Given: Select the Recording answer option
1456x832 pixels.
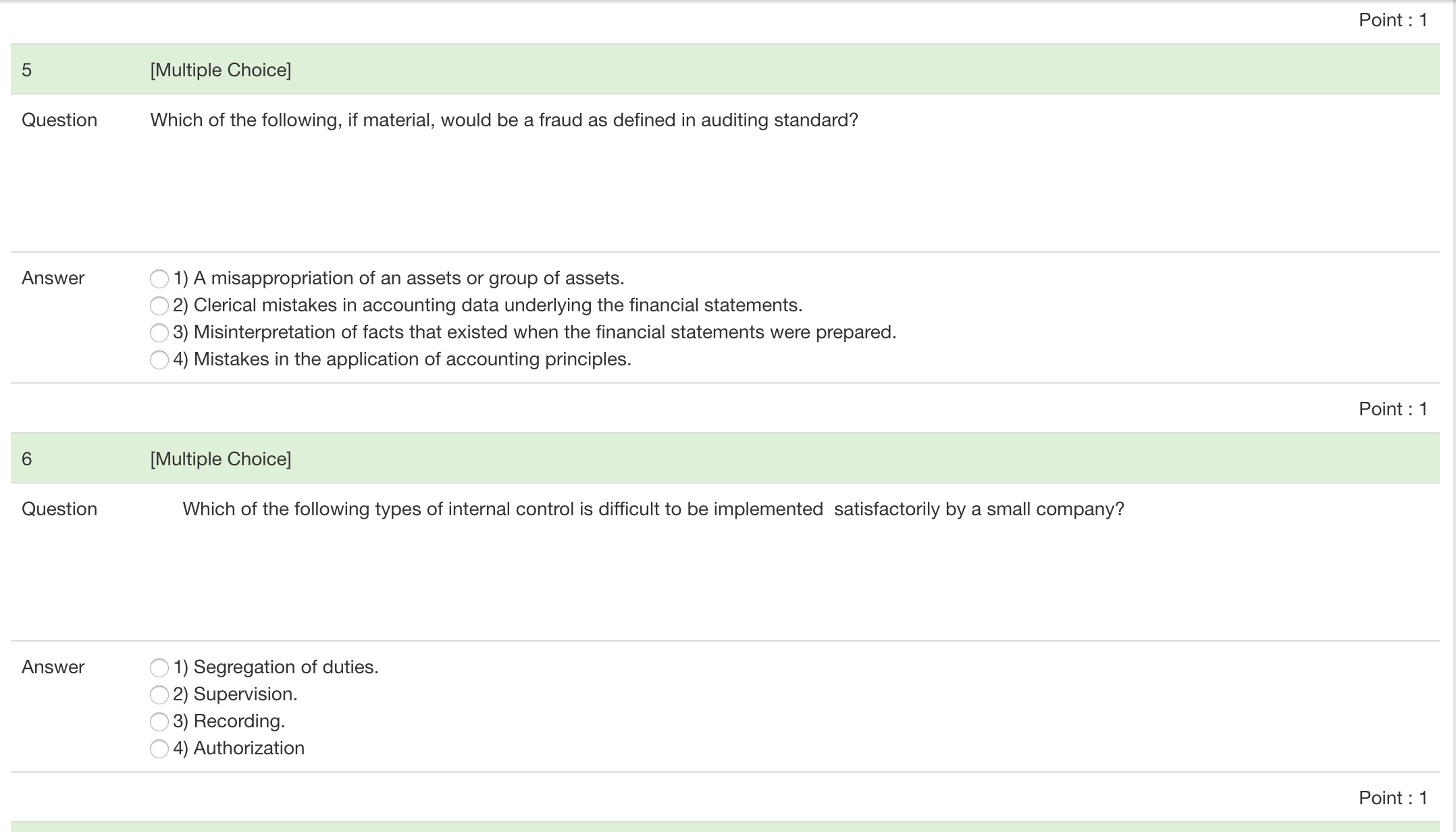Looking at the screenshot, I should pos(159,721).
